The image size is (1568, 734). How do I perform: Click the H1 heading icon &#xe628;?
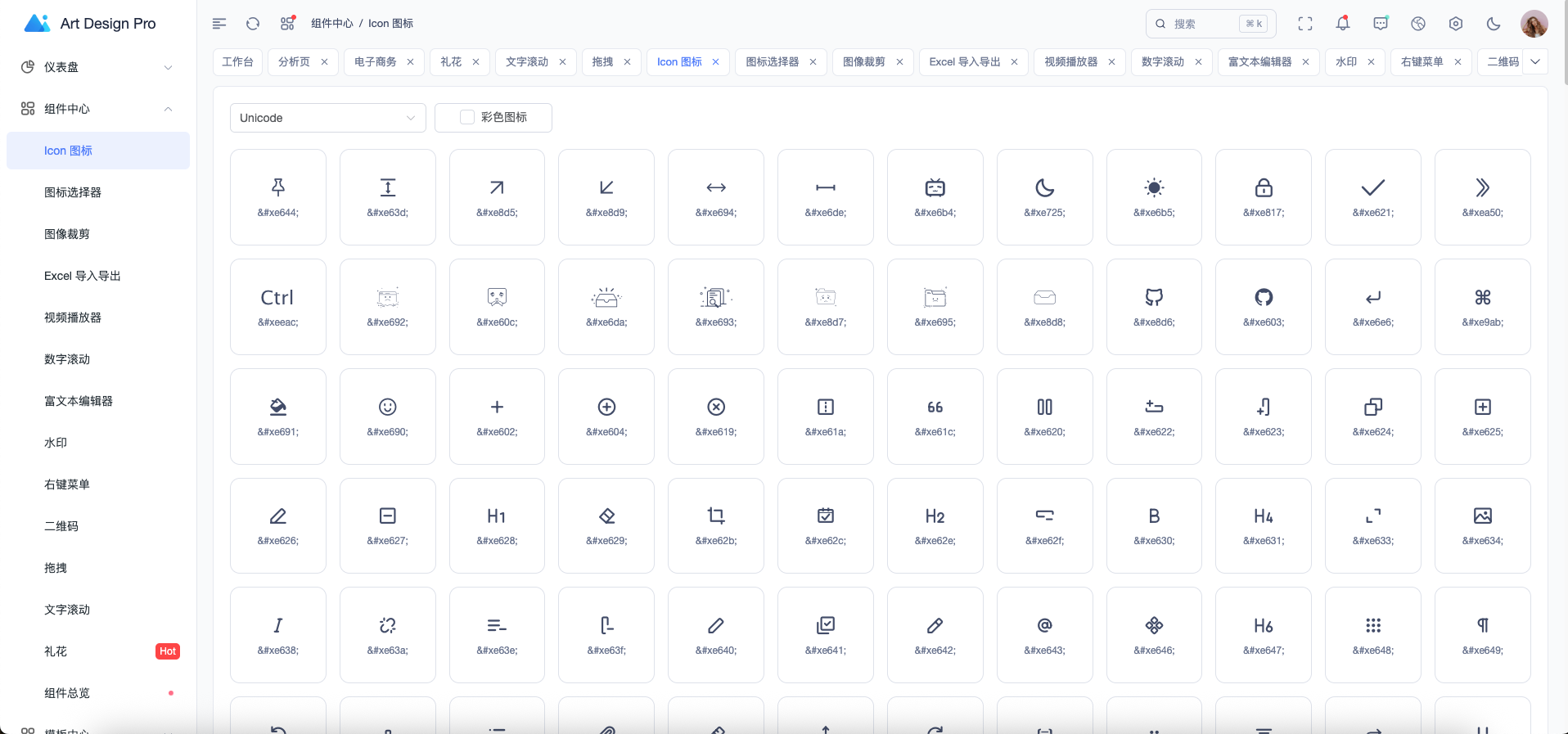pos(497,525)
